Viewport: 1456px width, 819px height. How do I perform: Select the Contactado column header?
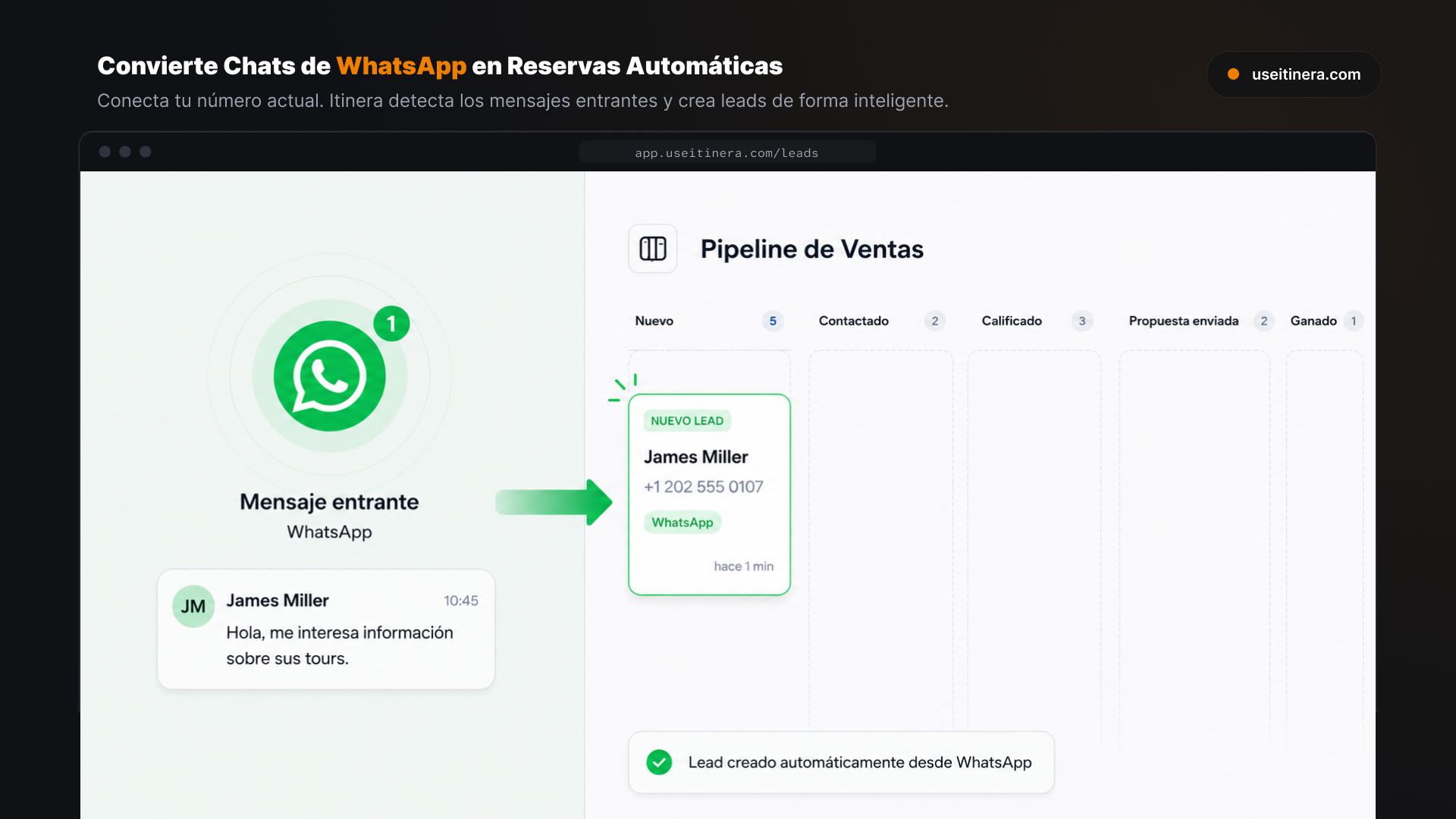point(853,321)
